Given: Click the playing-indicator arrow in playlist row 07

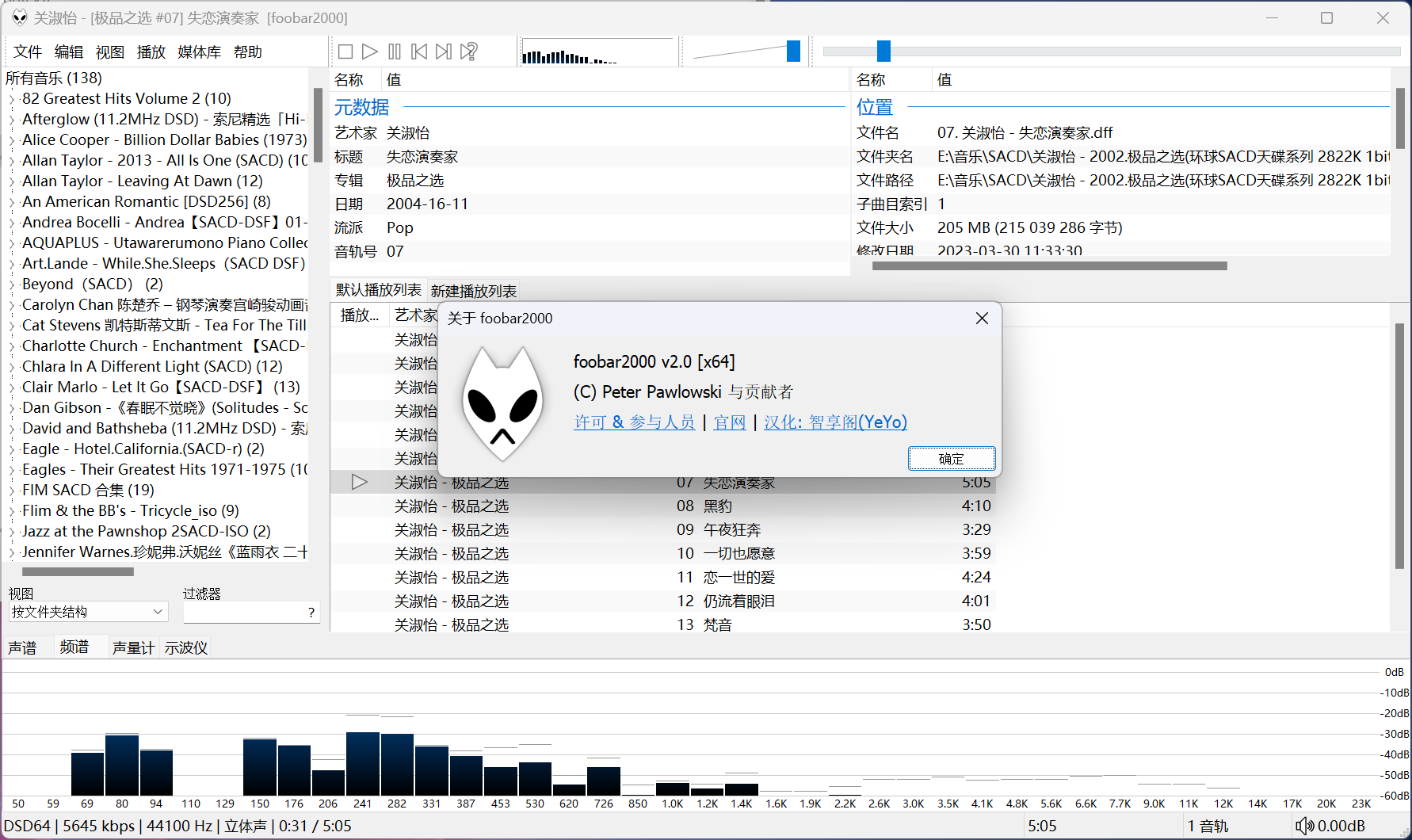Looking at the screenshot, I should pyautogui.click(x=359, y=482).
